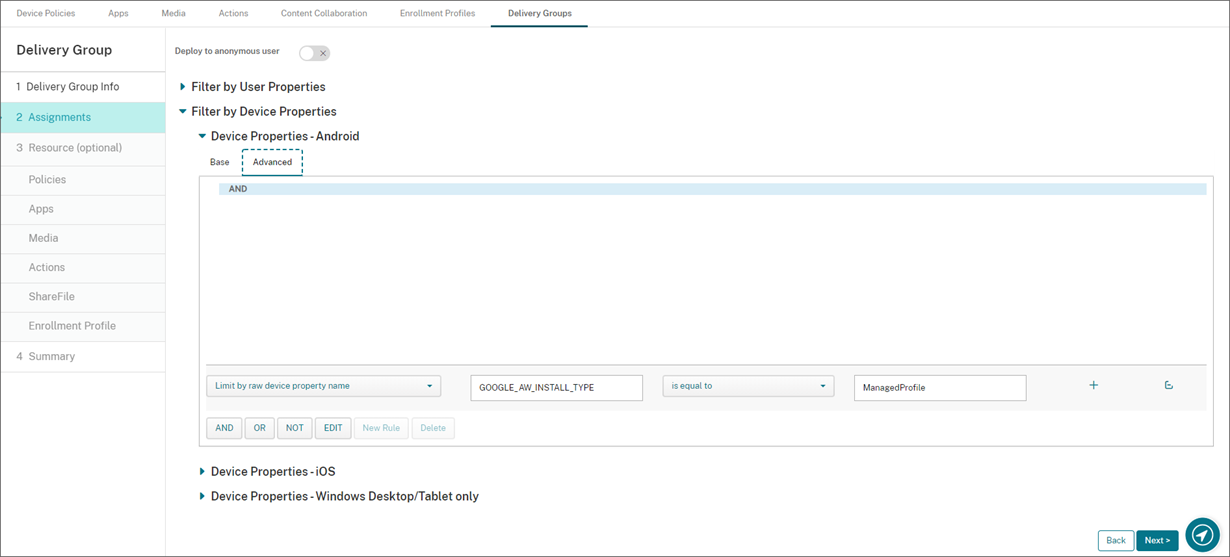Click the GOOGLE_AW_INSTALL_TYPE property field
This screenshot has height=557, width=1230.
pos(556,388)
